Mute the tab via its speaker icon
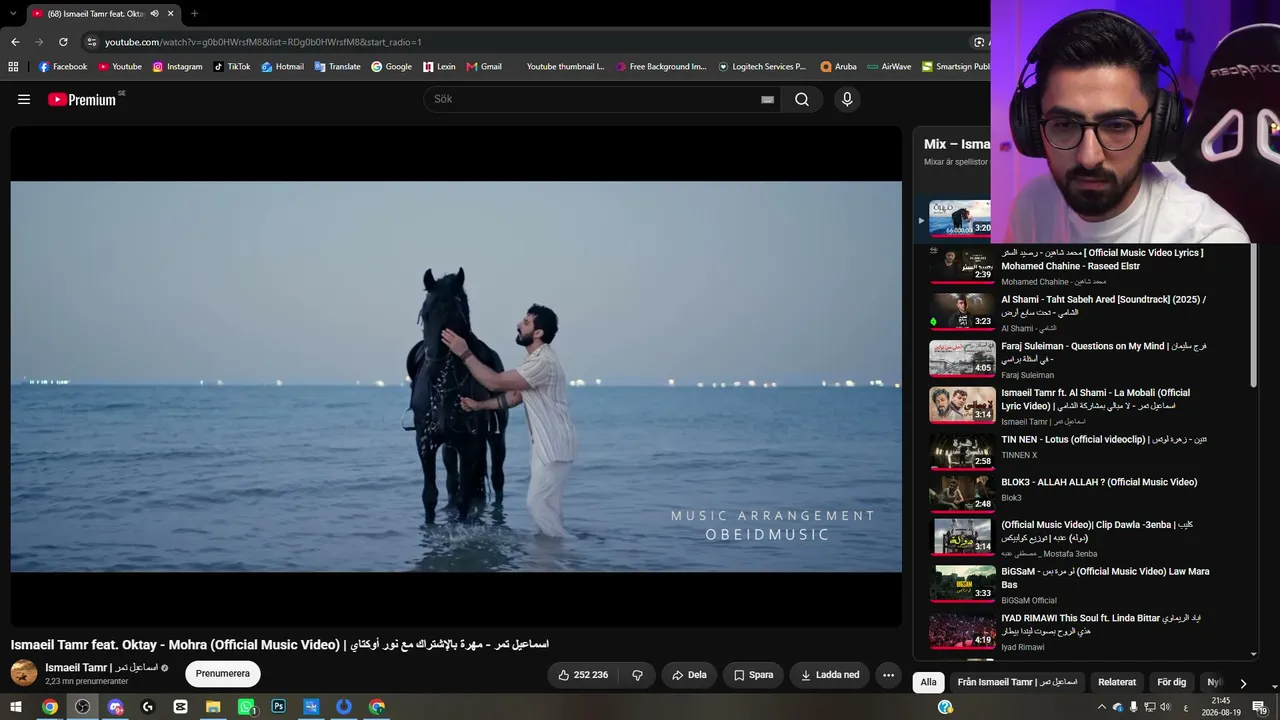The width and height of the screenshot is (1280, 720). click(154, 14)
